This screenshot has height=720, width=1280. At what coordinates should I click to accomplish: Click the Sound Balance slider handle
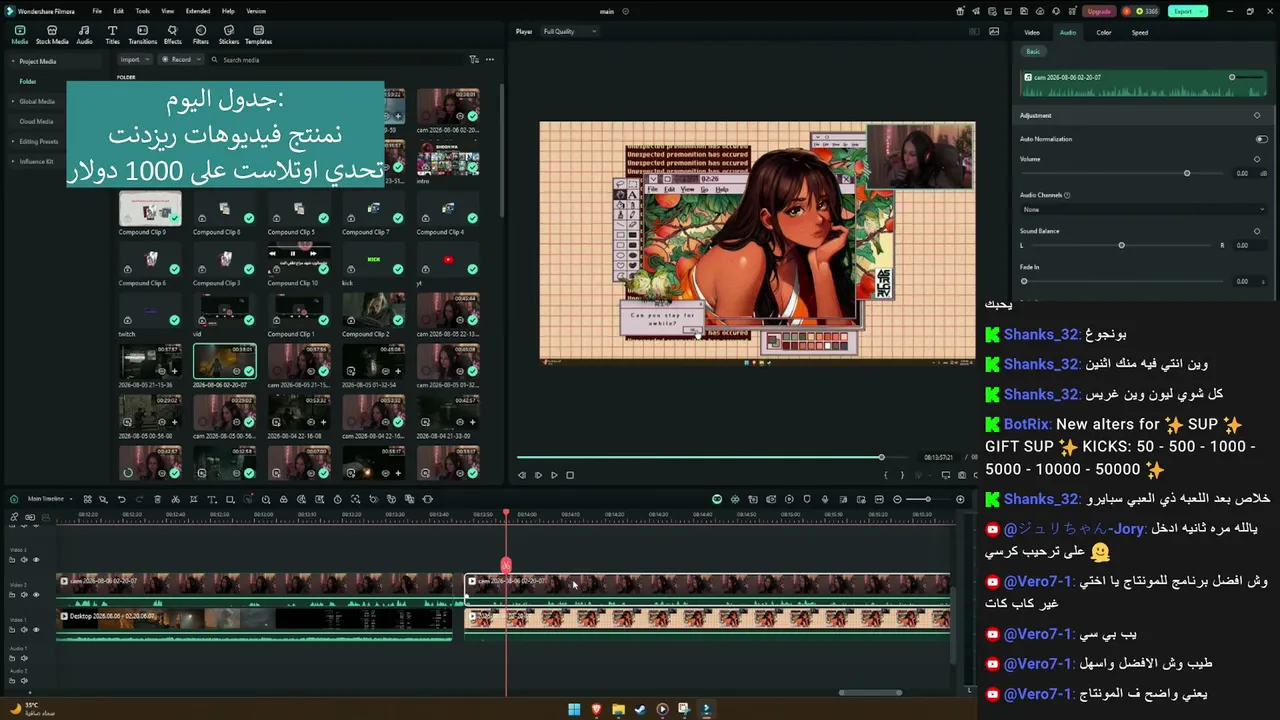(x=1121, y=245)
